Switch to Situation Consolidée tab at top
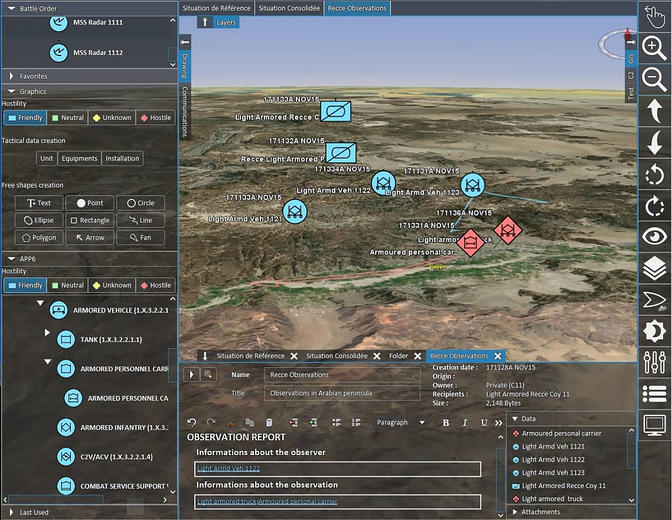672x520 pixels. click(x=289, y=8)
